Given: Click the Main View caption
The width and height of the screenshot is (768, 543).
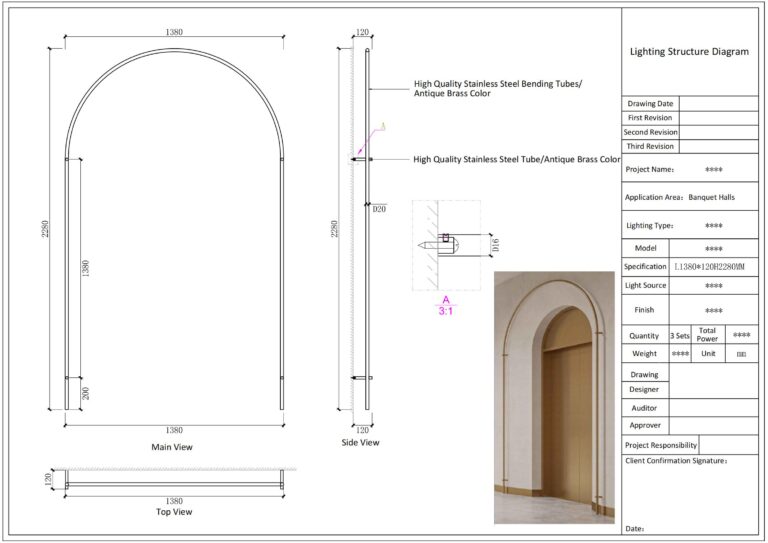Looking at the screenshot, I should 172,447.
